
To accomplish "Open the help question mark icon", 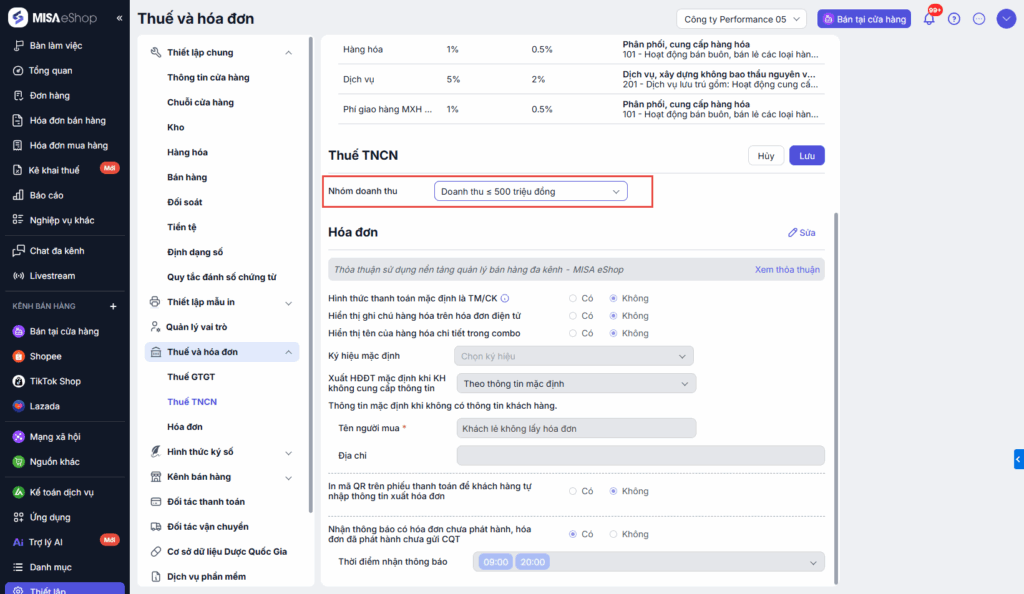I will coord(954,19).
